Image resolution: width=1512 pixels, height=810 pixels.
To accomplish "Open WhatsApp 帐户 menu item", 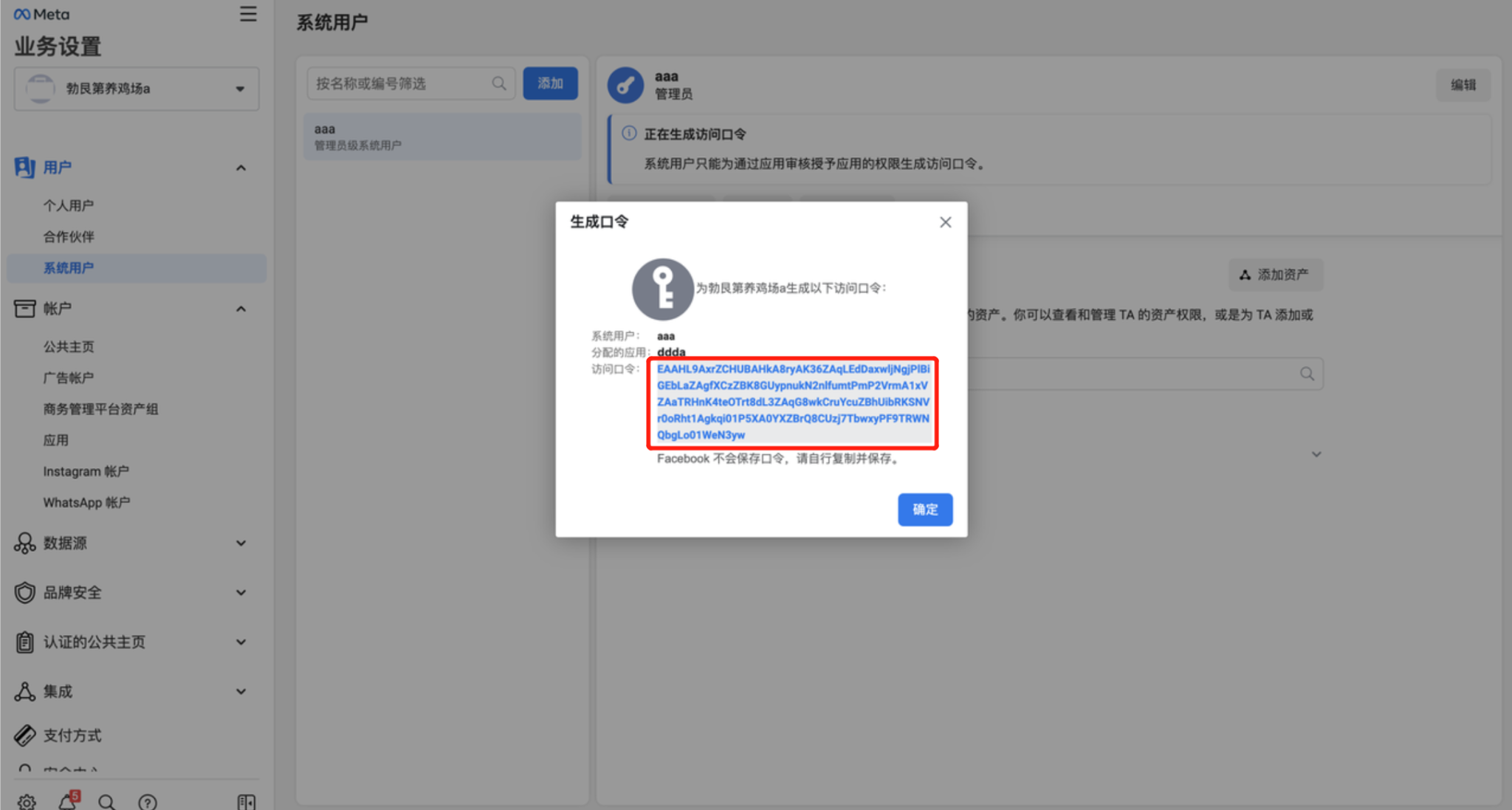I will [86, 503].
